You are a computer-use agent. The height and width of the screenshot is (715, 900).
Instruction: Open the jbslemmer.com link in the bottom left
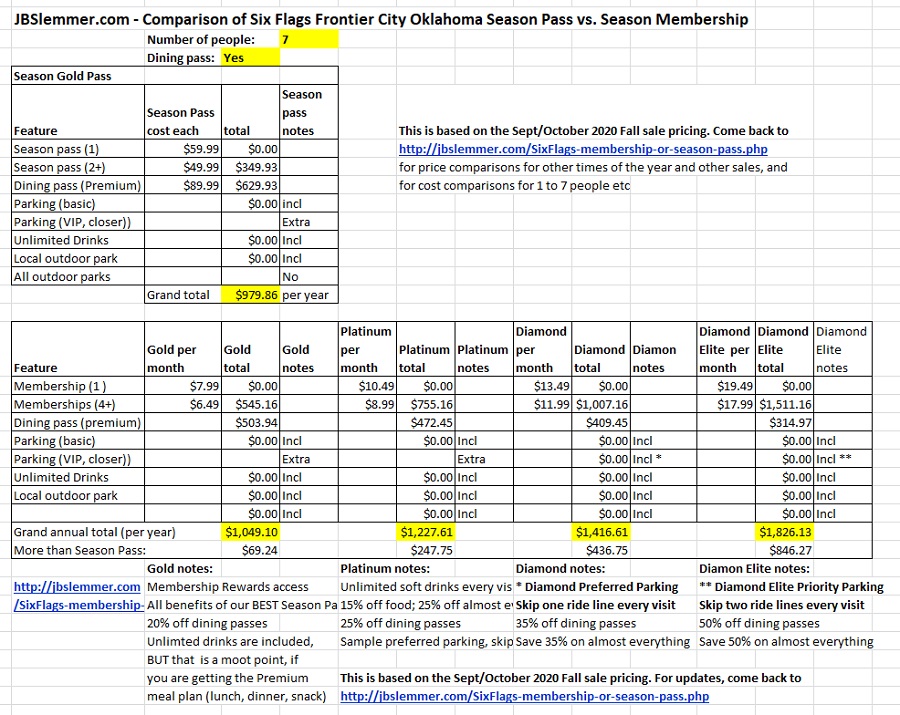click(77, 587)
